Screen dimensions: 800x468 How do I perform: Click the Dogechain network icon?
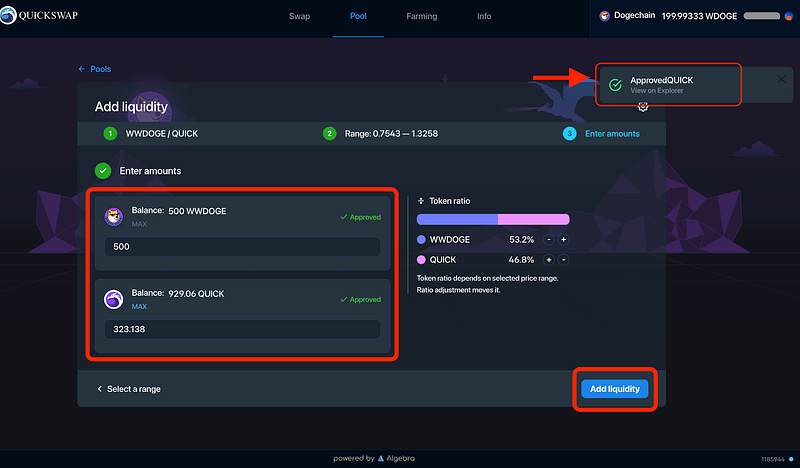click(x=605, y=16)
